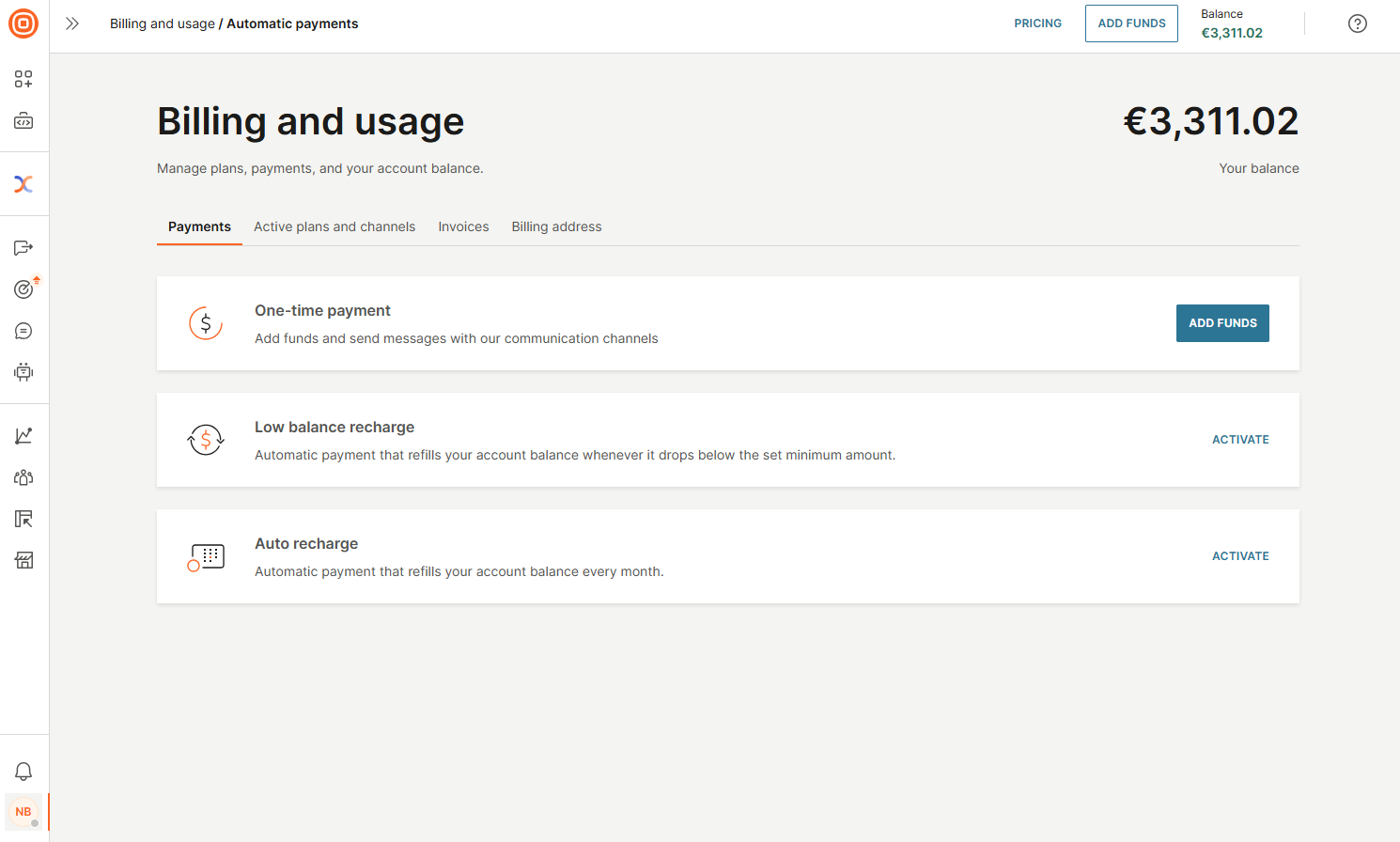Image resolution: width=1400 pixels, height=842 pixels.
Task: Open the reports cursor-table icon
Action: 23,519
